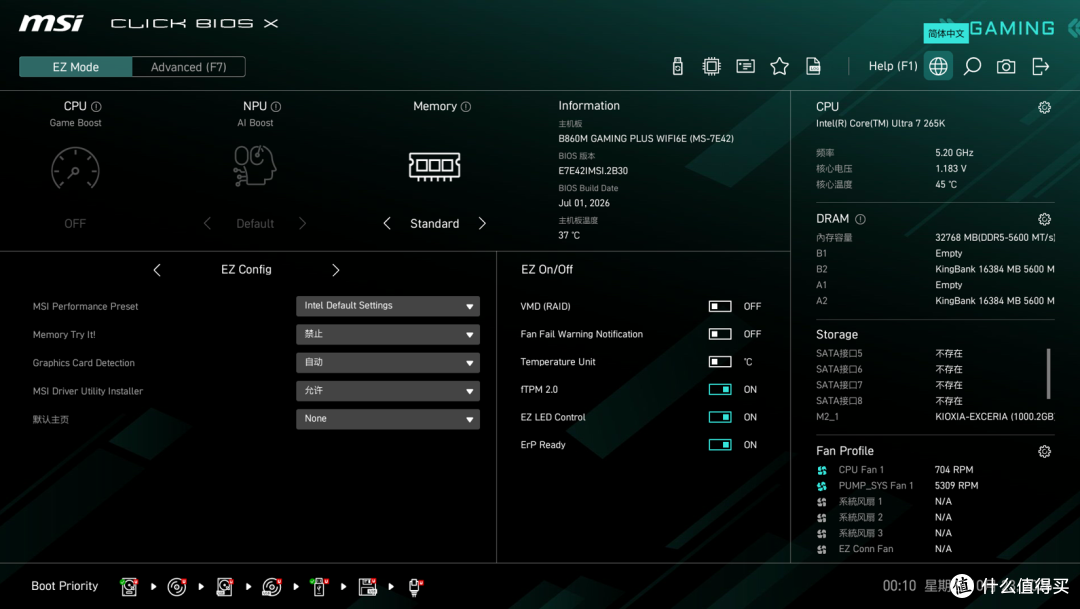Click the Intel Core Ultra 7 265K text
1080x609 pixels.
tap(880, 123)
